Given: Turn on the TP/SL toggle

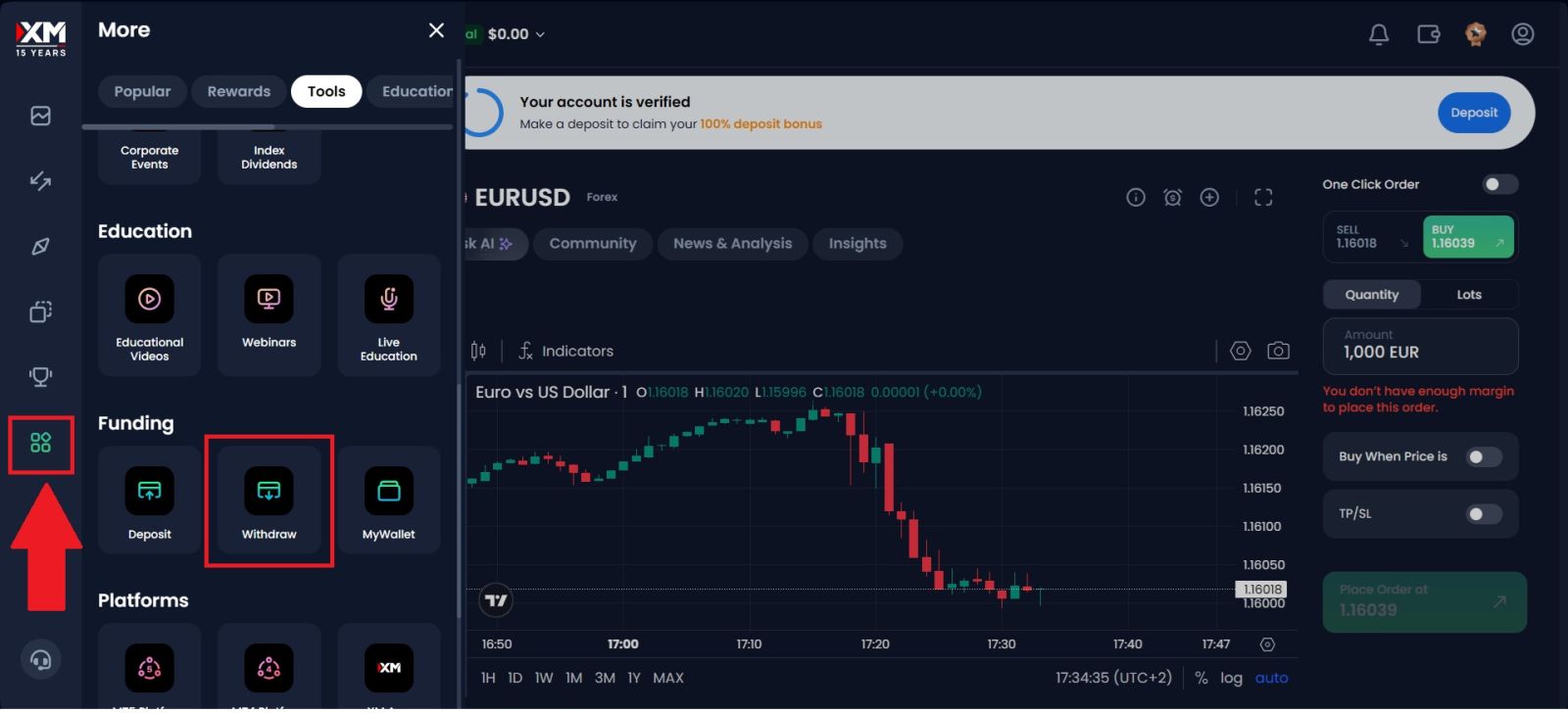Looking at the screenshot, I should (x=1483, y=514).
